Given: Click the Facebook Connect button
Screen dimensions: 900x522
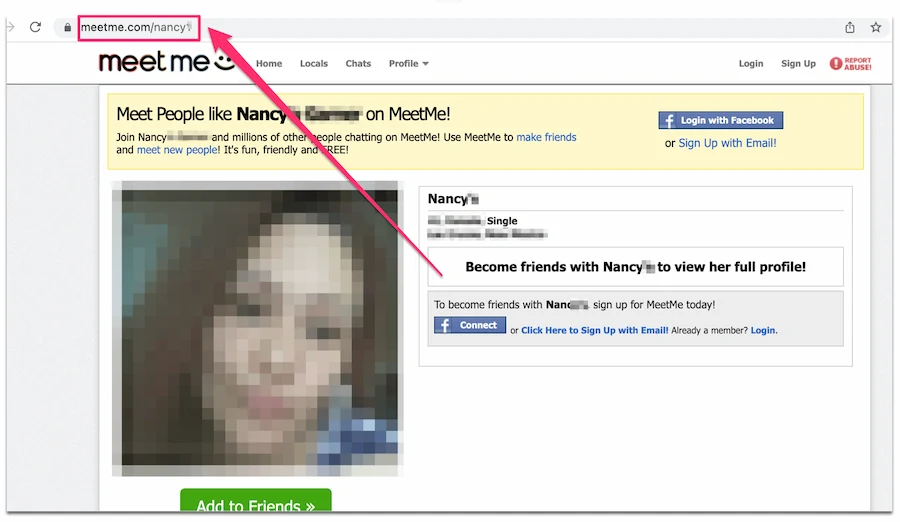Looking at the screenshot, I should coord(470,325).
